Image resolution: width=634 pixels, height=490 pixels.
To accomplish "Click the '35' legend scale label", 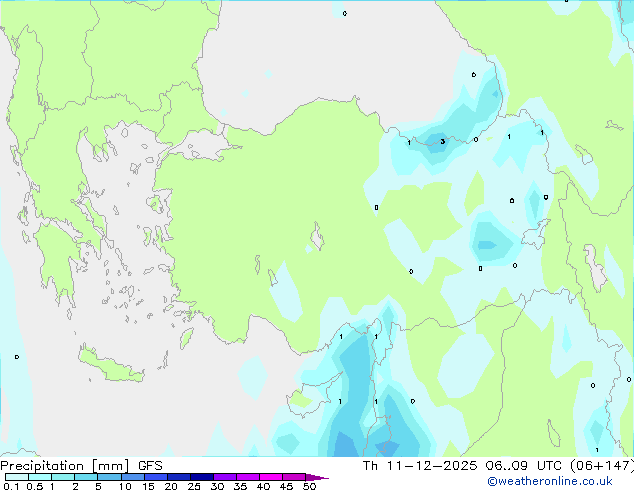I will (240, 486).
